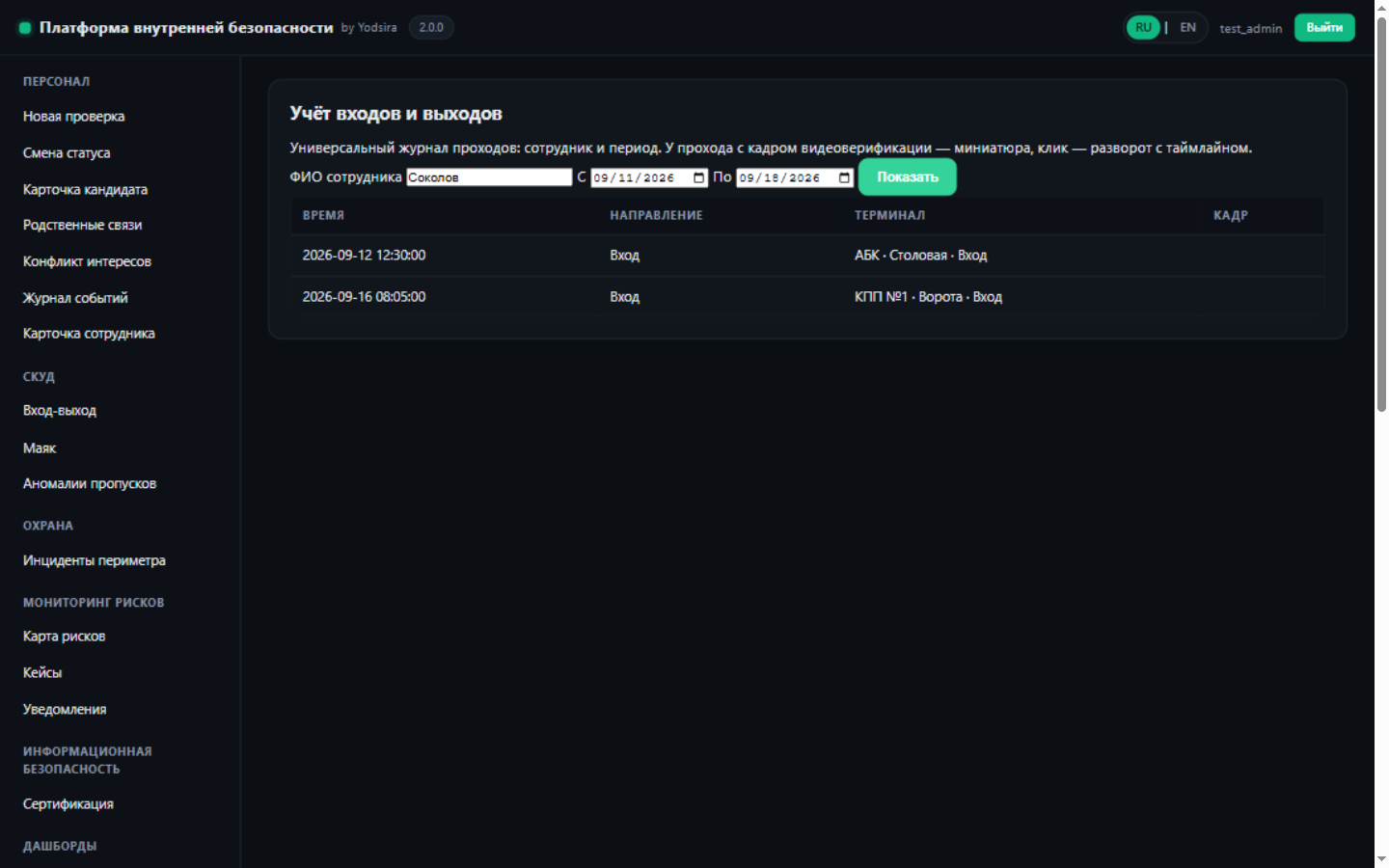
Task: Click terminal АБК · Столовая · Вход
Action: [920, 256]
